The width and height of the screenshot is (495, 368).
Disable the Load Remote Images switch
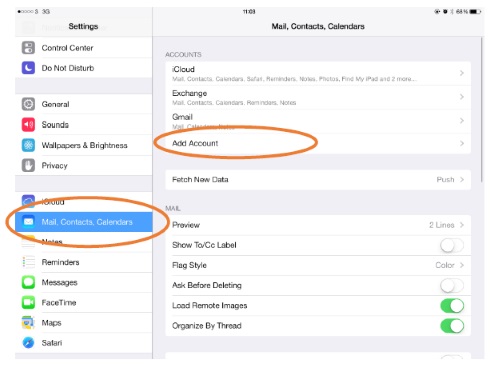[x=452, y=306]
